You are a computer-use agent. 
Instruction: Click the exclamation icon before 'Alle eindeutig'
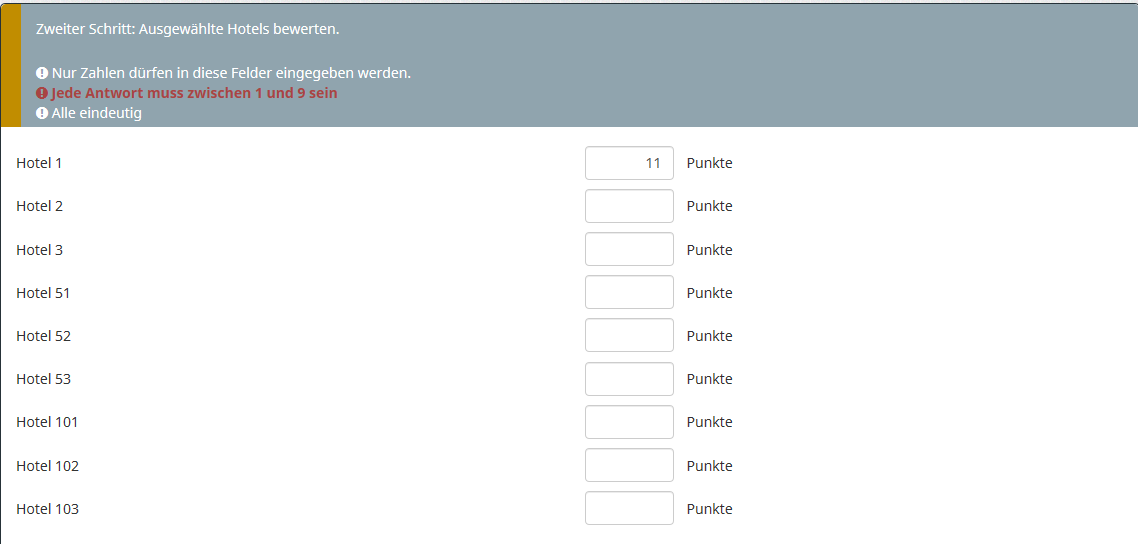(x=42, y=113)
